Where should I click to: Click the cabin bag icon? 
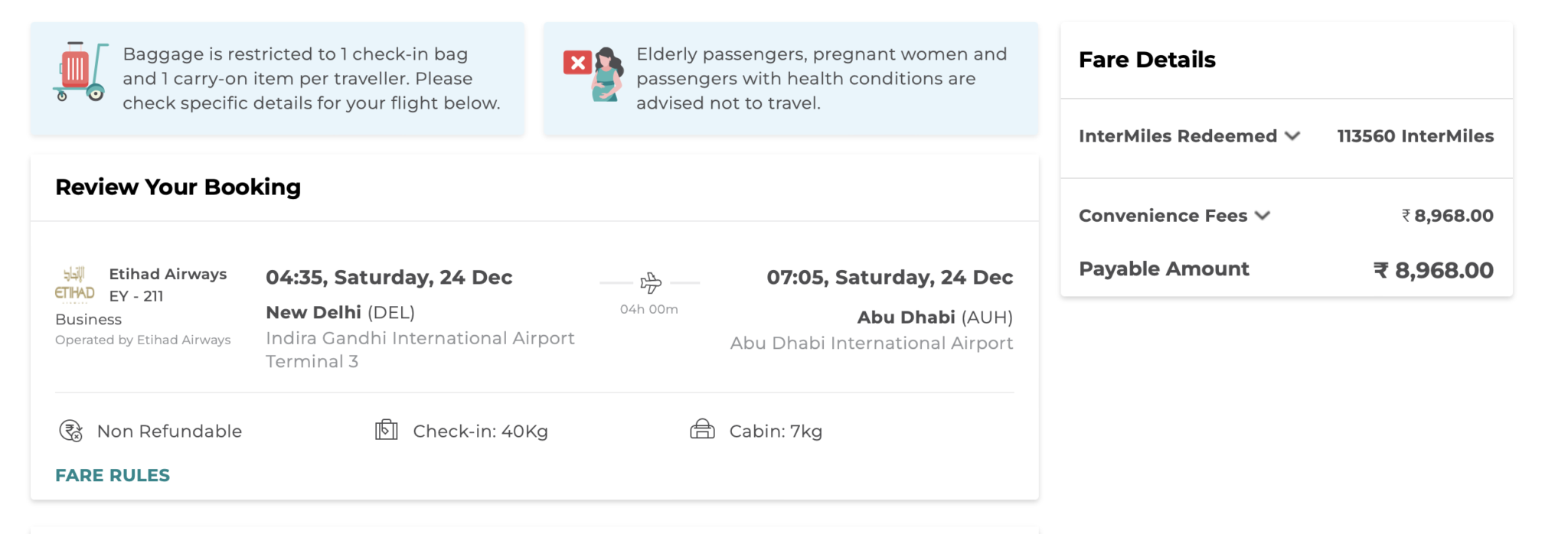click(702, 430)
